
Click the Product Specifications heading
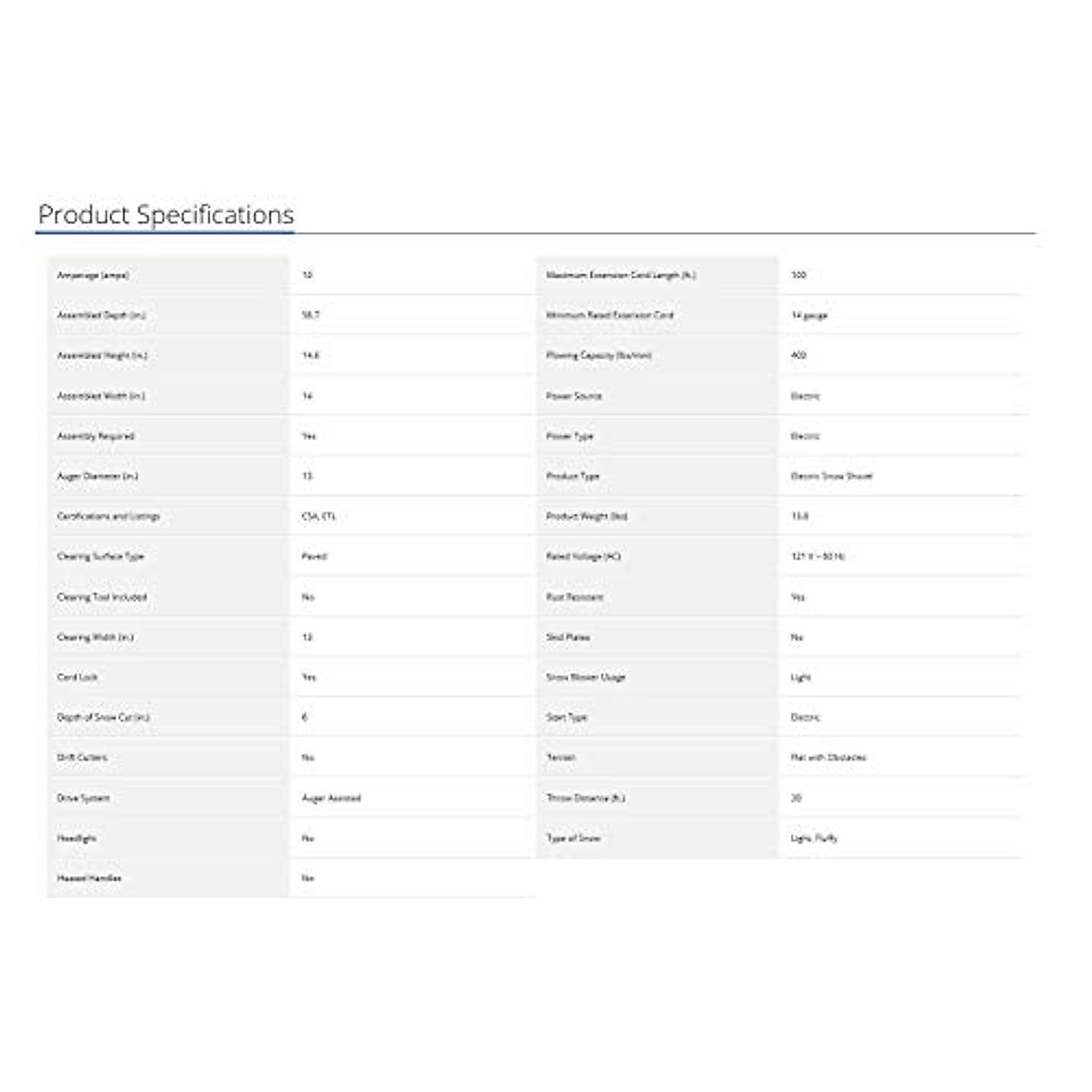point(166,215)
